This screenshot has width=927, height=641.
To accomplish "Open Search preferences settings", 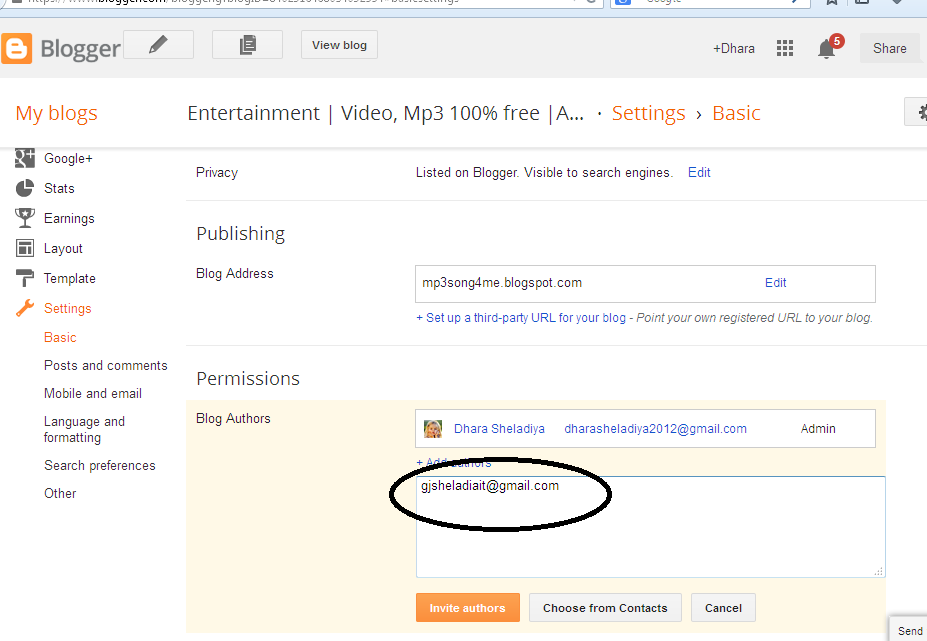I will tap(100, 465).
